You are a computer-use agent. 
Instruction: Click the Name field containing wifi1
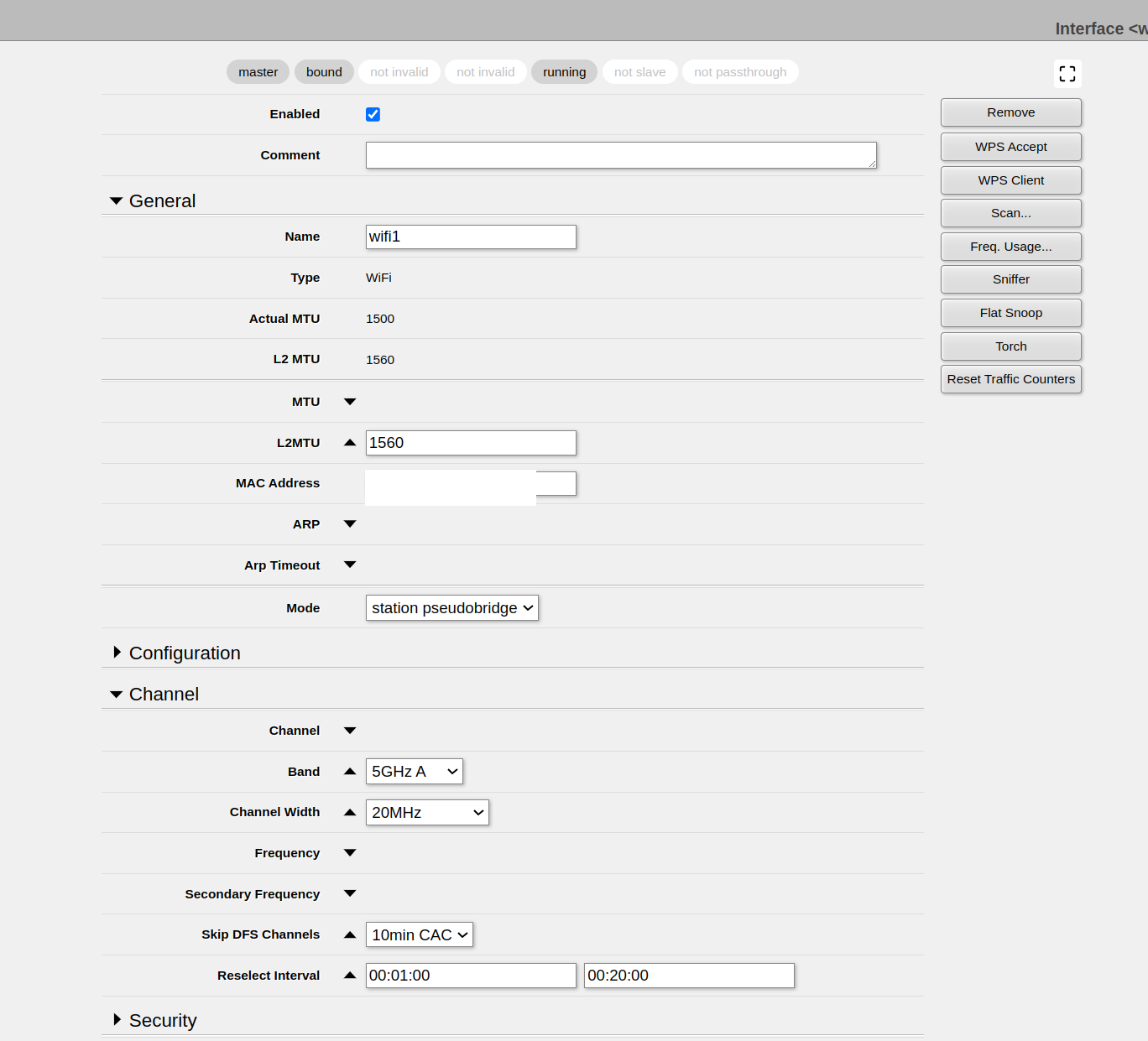(471, 237)
